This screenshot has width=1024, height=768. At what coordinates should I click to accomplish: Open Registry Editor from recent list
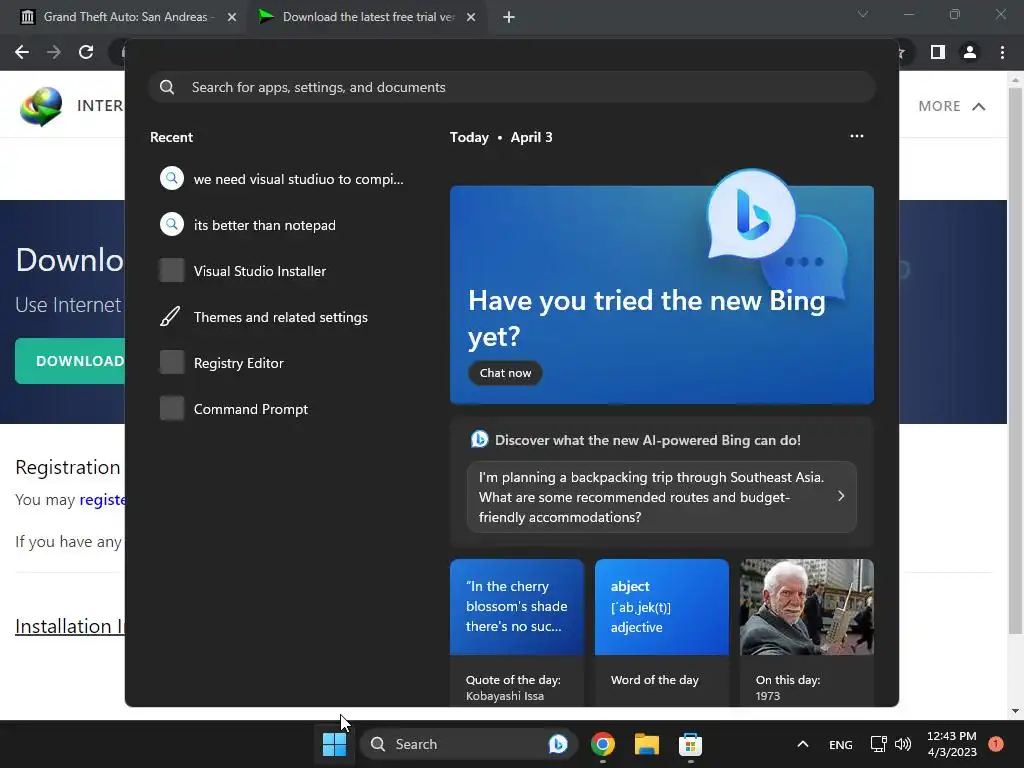[283, 362]
